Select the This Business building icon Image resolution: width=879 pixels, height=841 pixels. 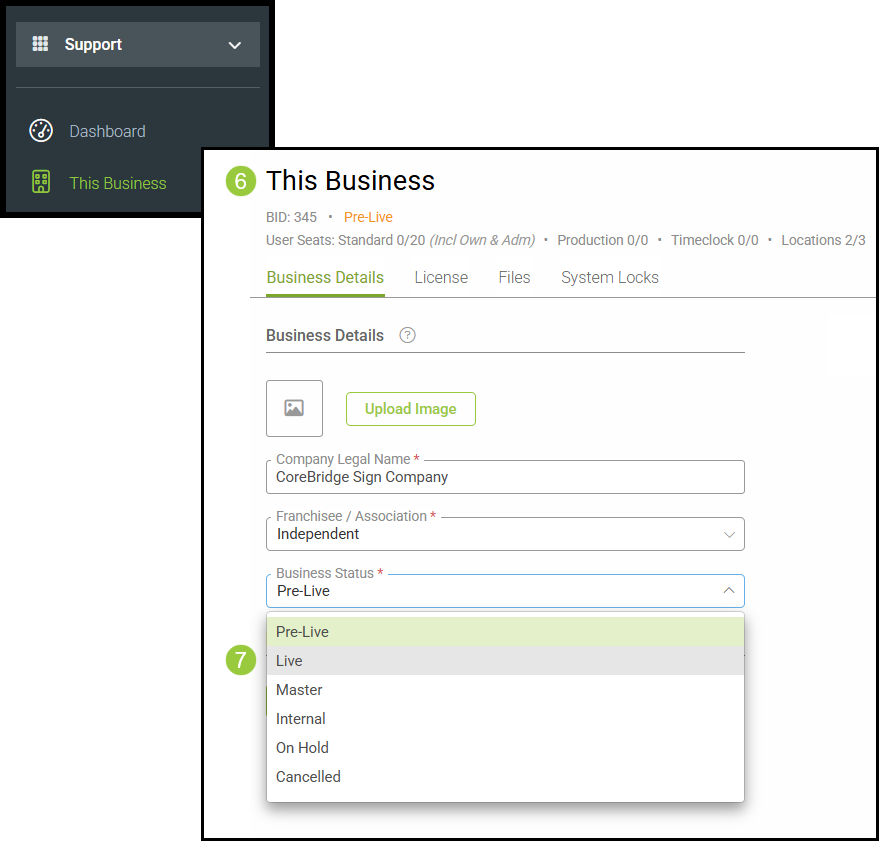coord(41,182)
